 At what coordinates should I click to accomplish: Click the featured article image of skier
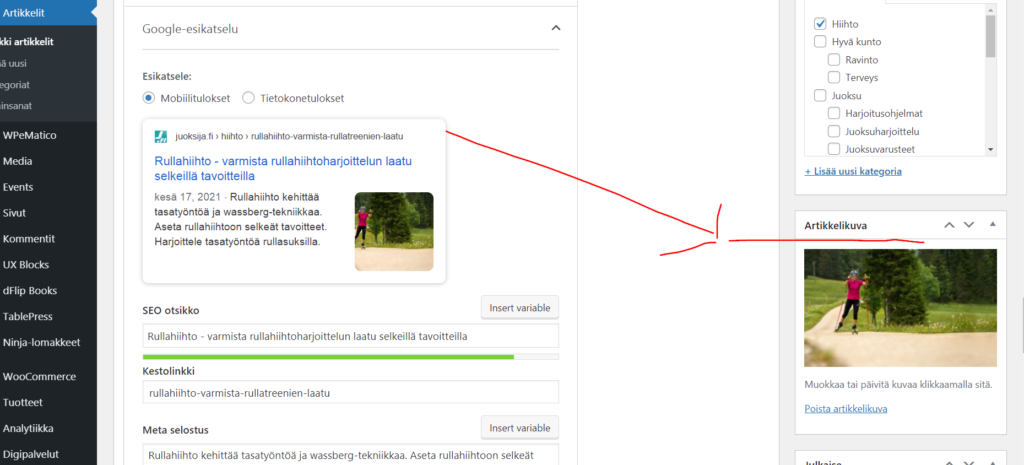pyautogui.click(x=901, y=308)
